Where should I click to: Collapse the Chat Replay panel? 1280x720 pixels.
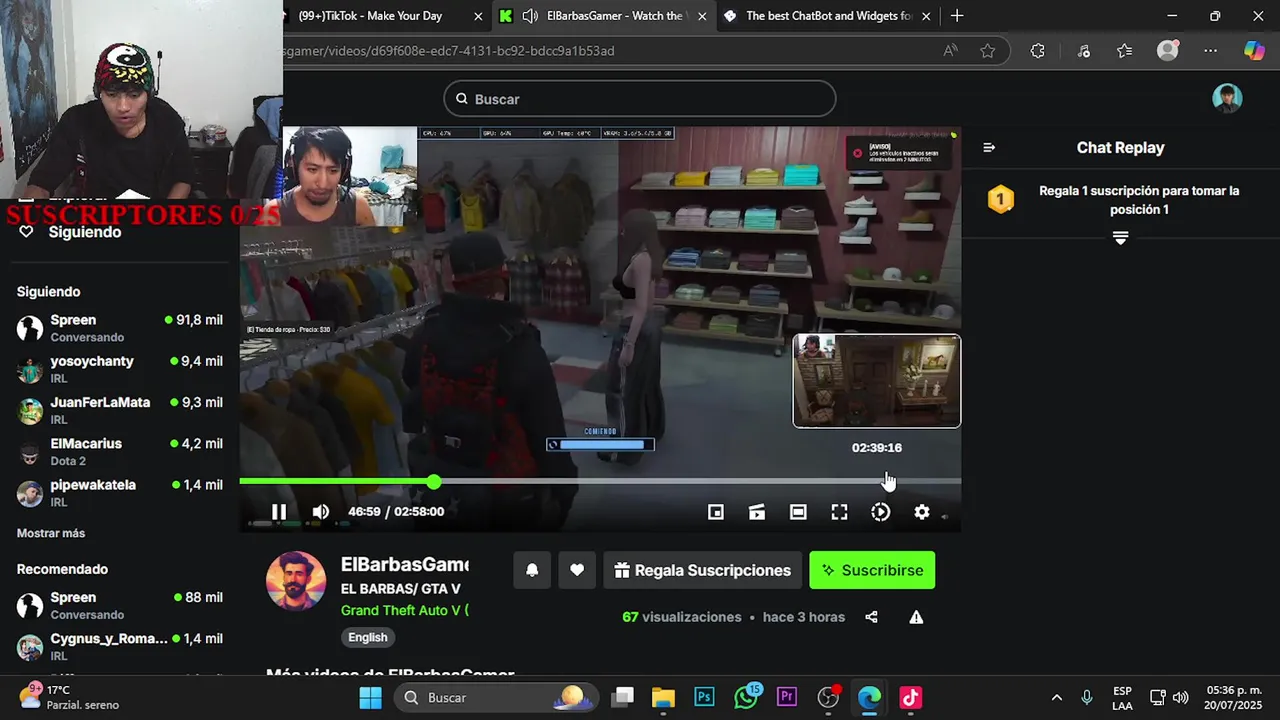coord(989,147)
